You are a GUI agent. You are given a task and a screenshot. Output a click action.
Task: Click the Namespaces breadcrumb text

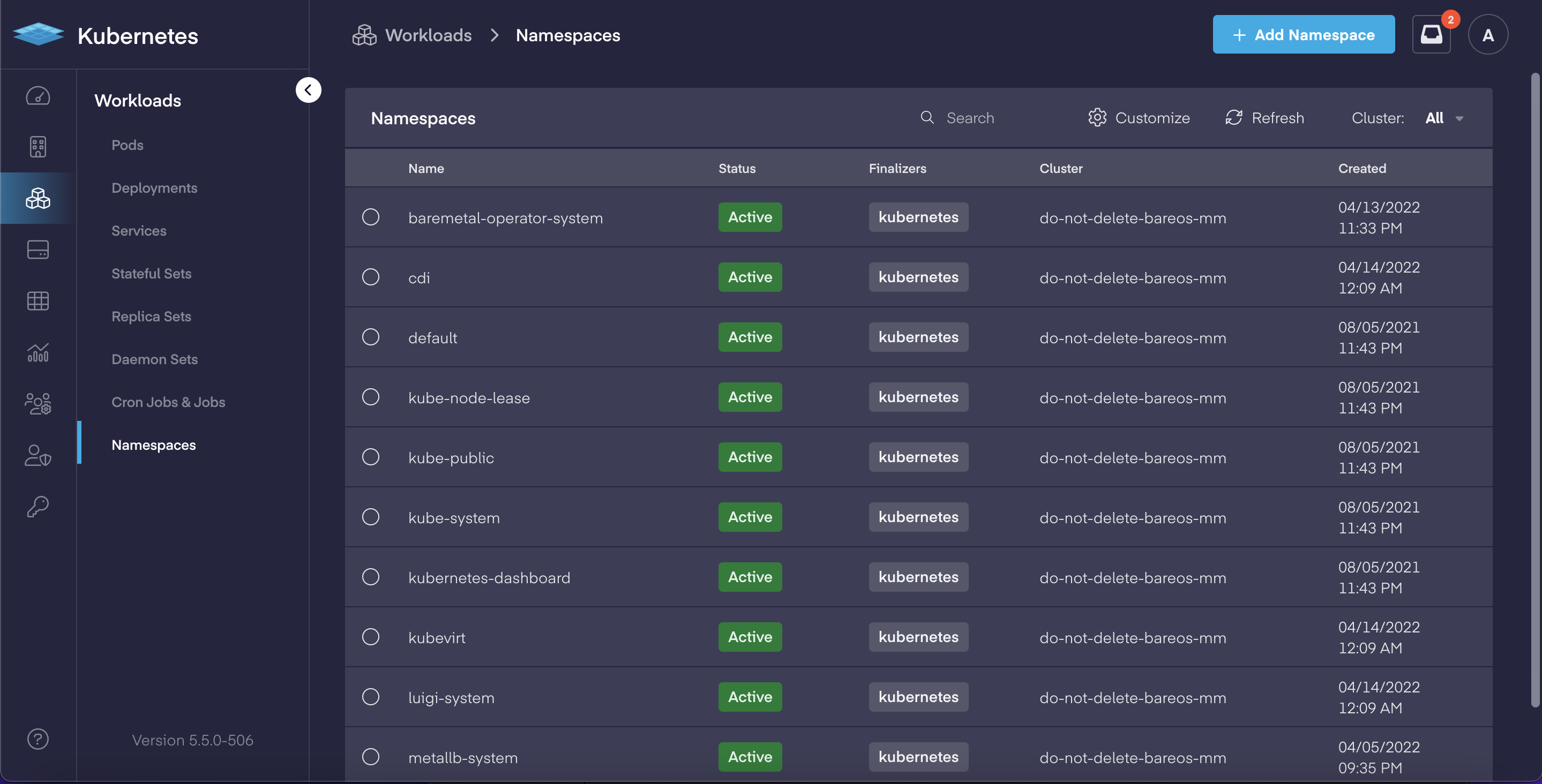[567, 35]
